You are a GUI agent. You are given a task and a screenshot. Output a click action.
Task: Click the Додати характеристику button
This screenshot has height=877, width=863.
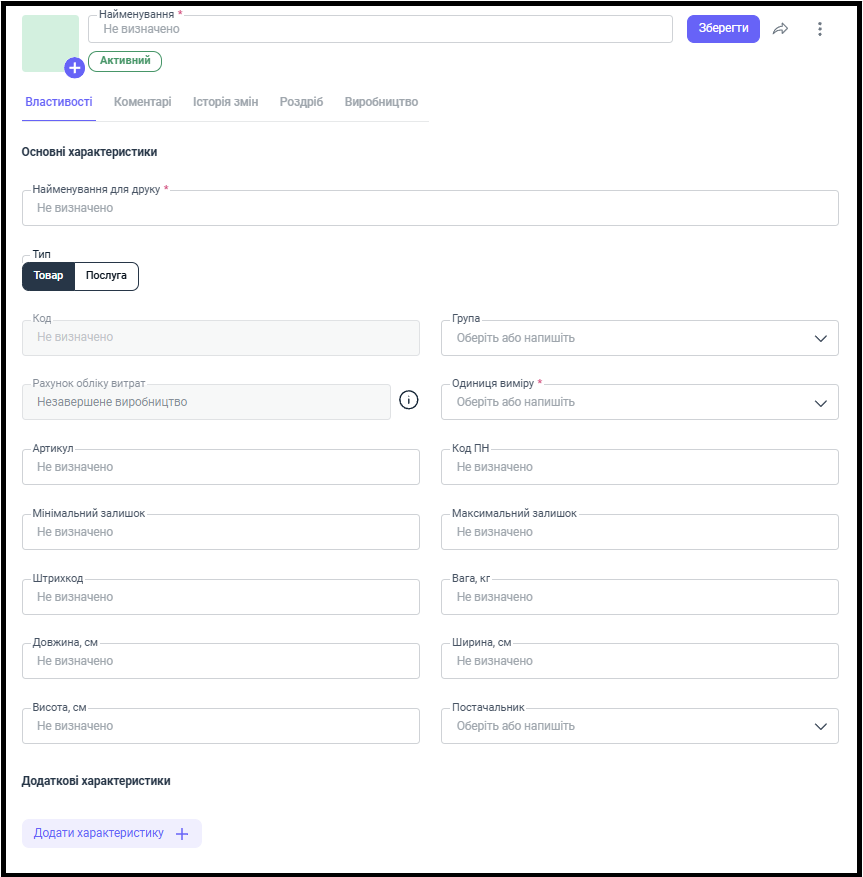tap(112, 833)
